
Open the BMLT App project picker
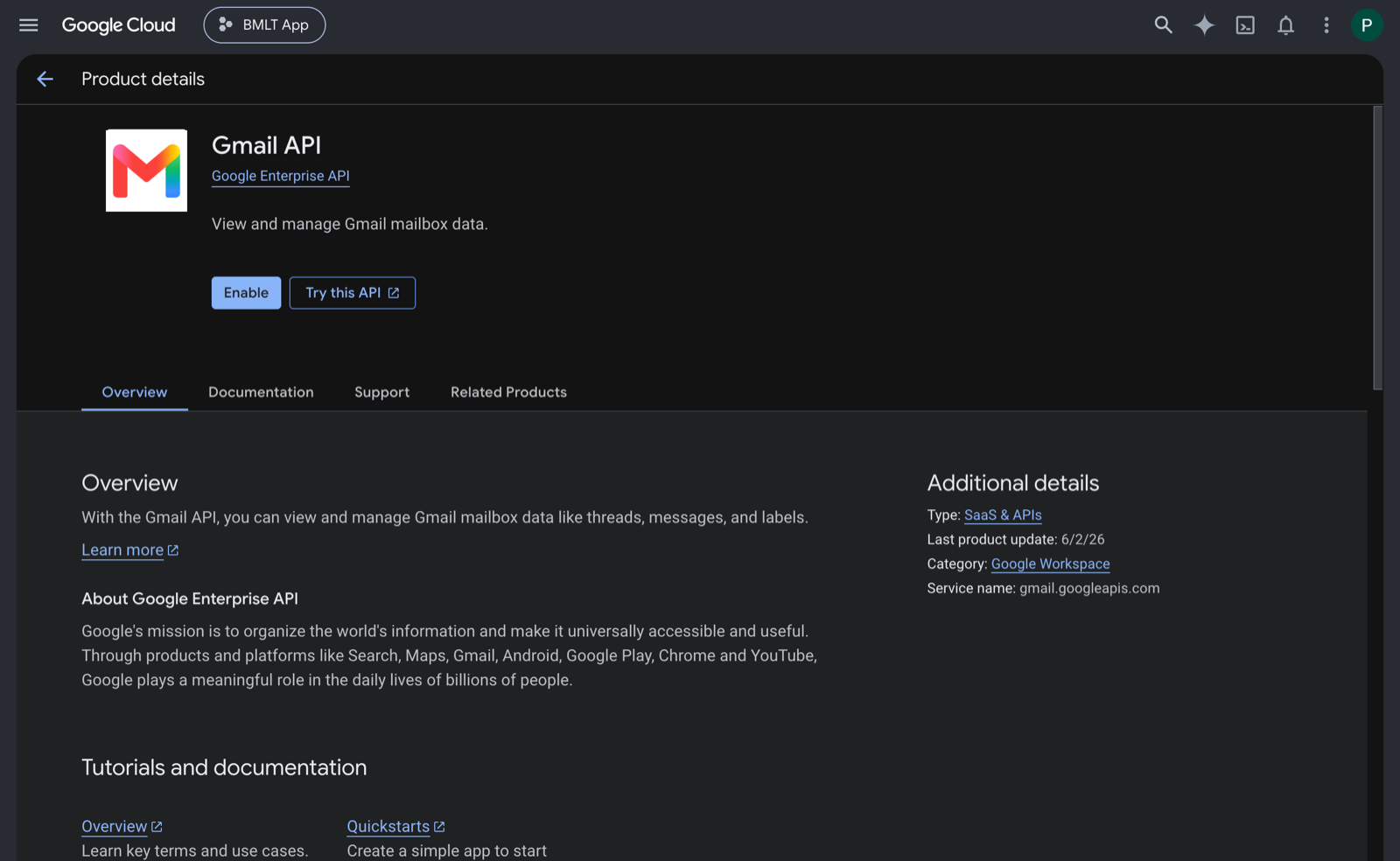(264, 25)
